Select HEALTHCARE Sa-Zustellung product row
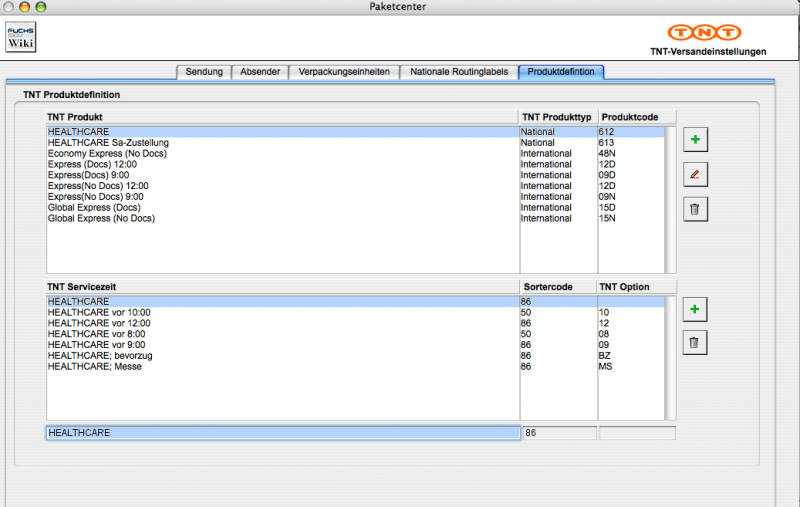This screenshot has height=507, width=800. 108,143
